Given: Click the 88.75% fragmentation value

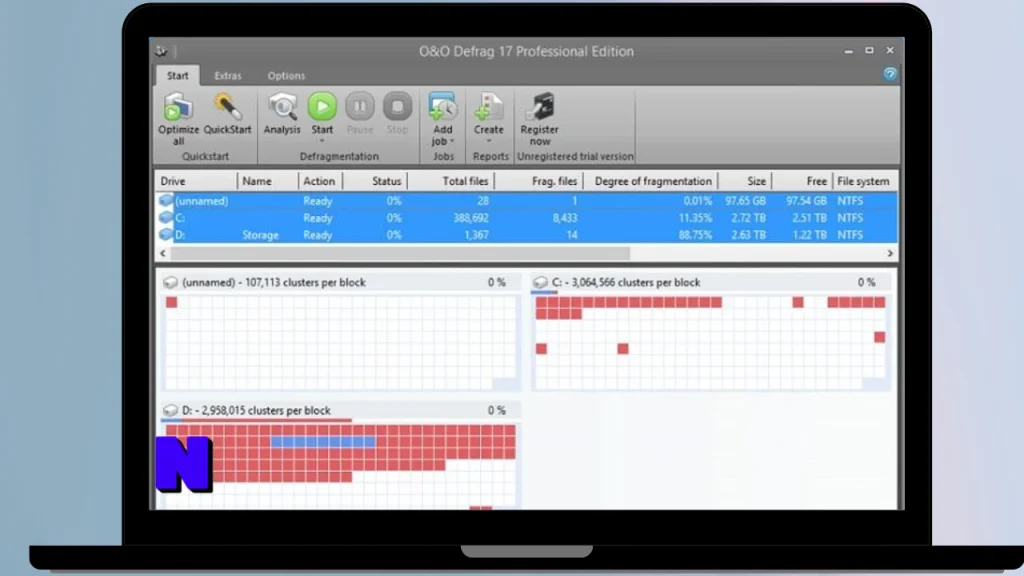Looking at the screenshot, I should click(695, 235).
